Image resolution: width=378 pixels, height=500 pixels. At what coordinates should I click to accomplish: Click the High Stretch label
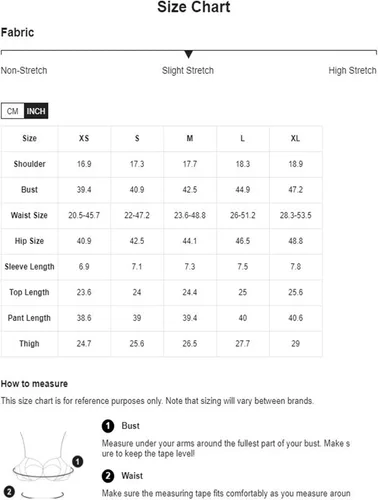click(352, 71)
